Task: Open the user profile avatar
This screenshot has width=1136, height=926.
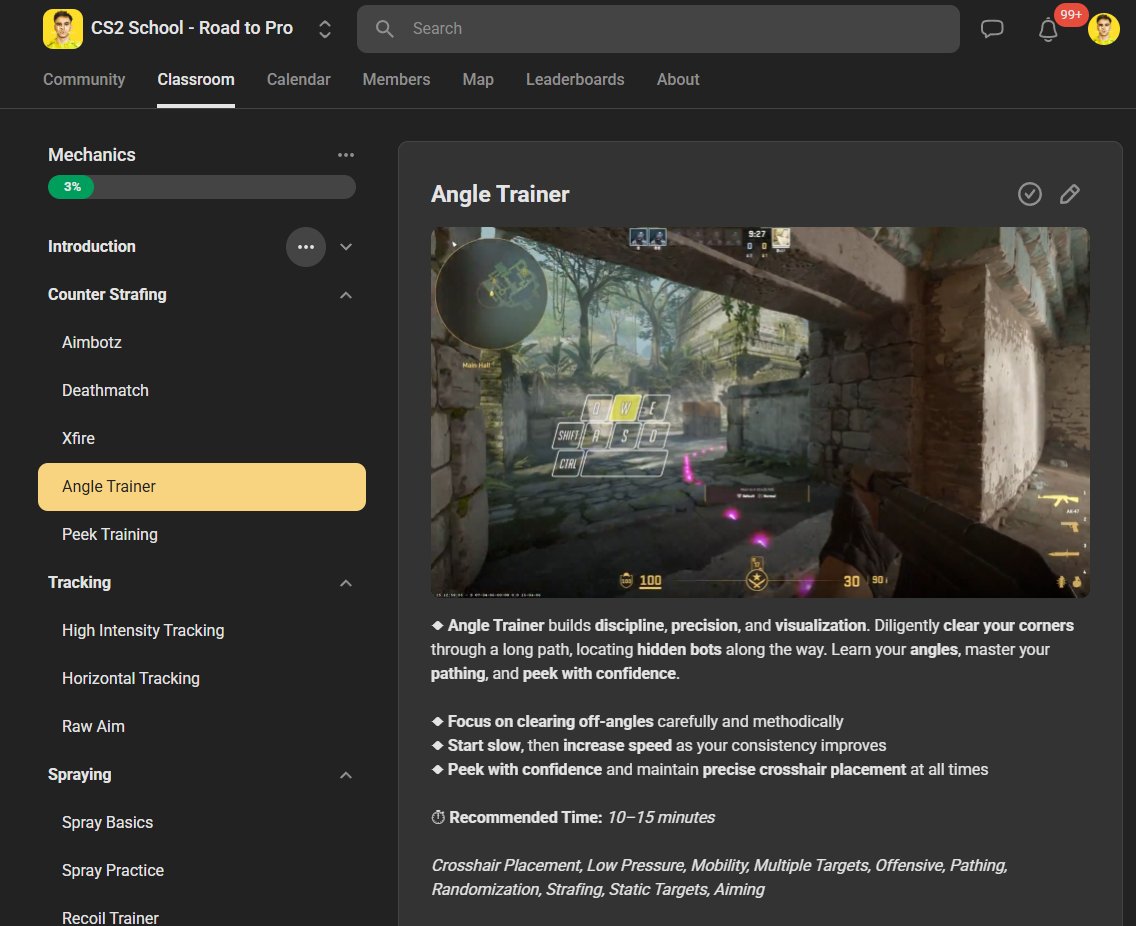Action: [1103, 29]
